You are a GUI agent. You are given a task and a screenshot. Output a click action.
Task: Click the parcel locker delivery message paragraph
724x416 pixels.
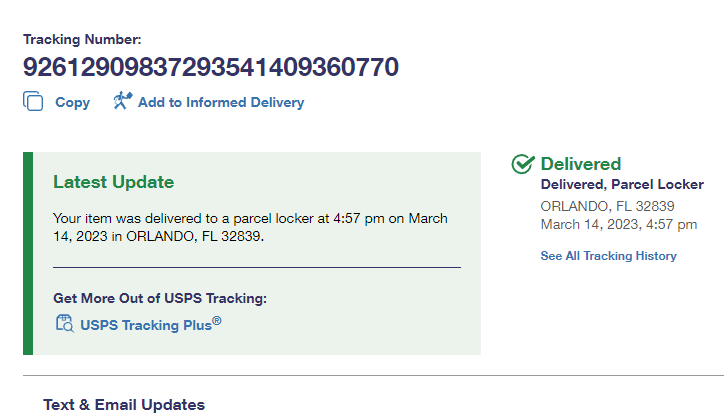250,227
